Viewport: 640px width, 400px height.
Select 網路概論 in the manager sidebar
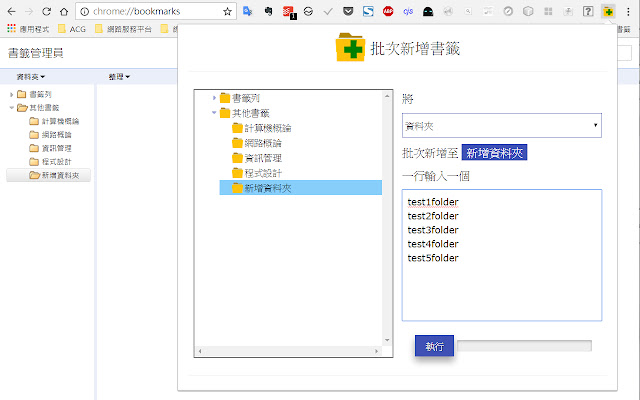[51, 135]
